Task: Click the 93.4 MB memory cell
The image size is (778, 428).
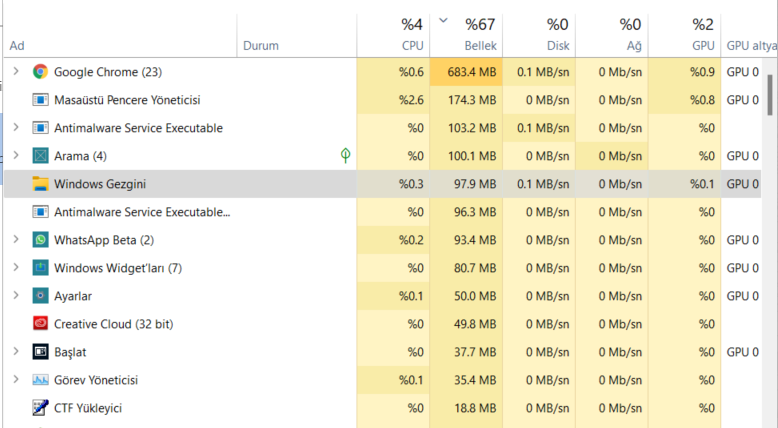Action: pyautogui.click(x=466, y=240)
